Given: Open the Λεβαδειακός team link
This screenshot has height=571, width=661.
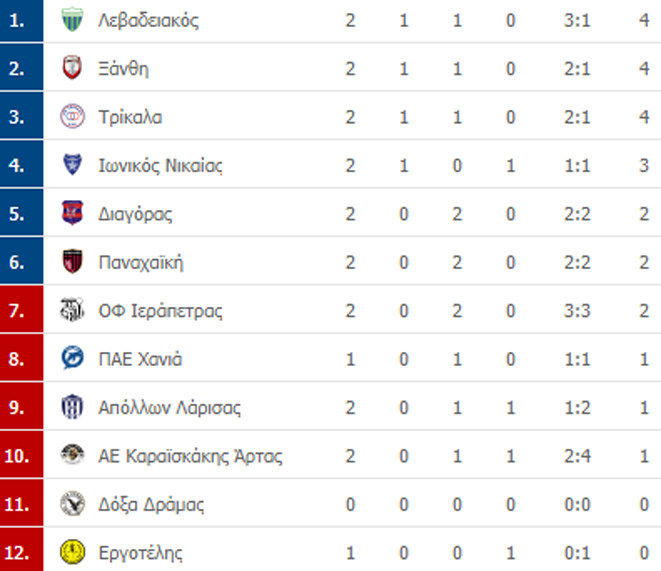Looking at the screenshot, I should pos(148,20).
